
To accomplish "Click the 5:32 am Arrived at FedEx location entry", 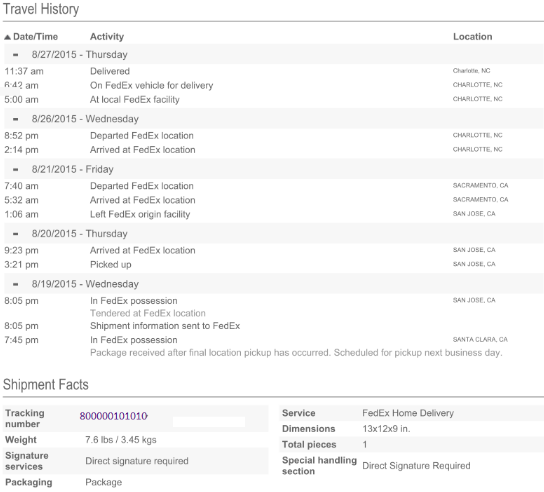I will [143, 200].
